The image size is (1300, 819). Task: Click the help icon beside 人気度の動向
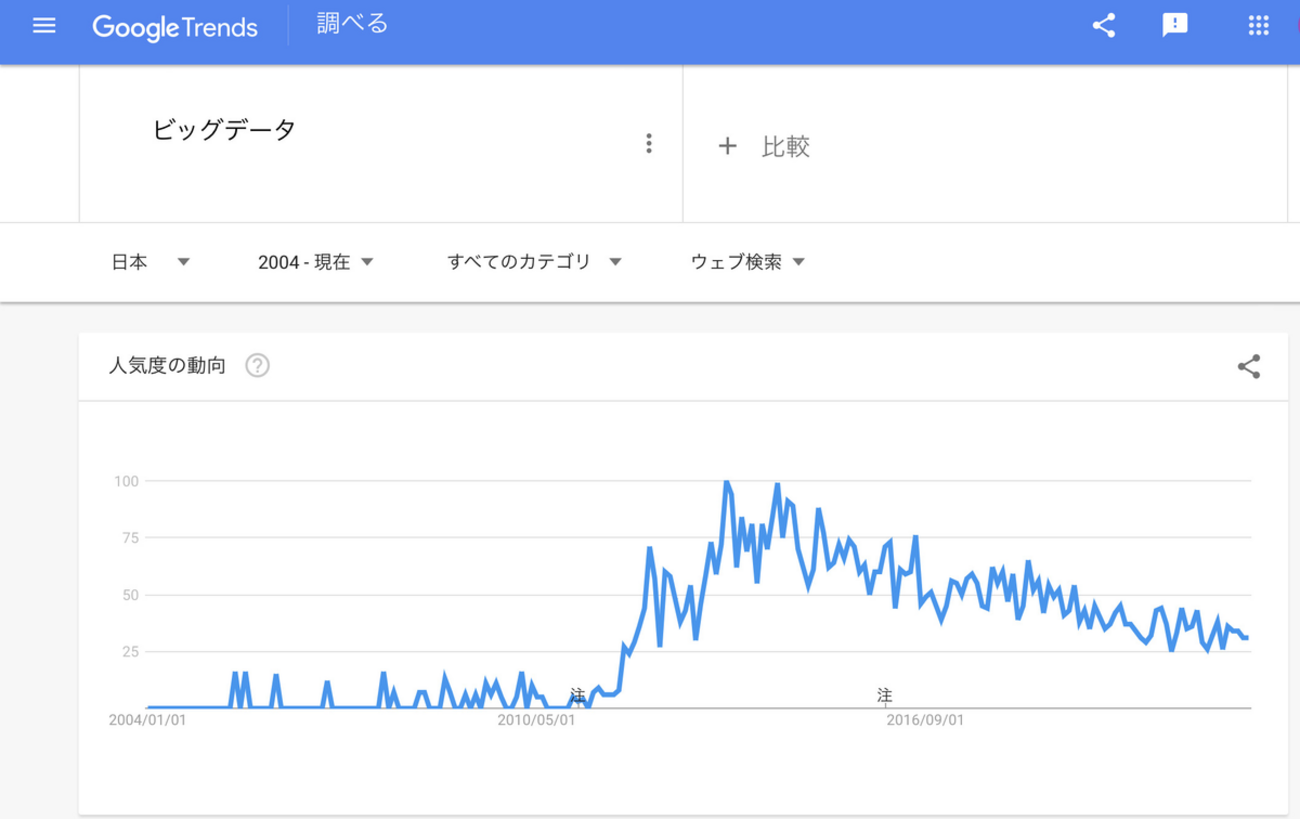(x=257, y=366)
